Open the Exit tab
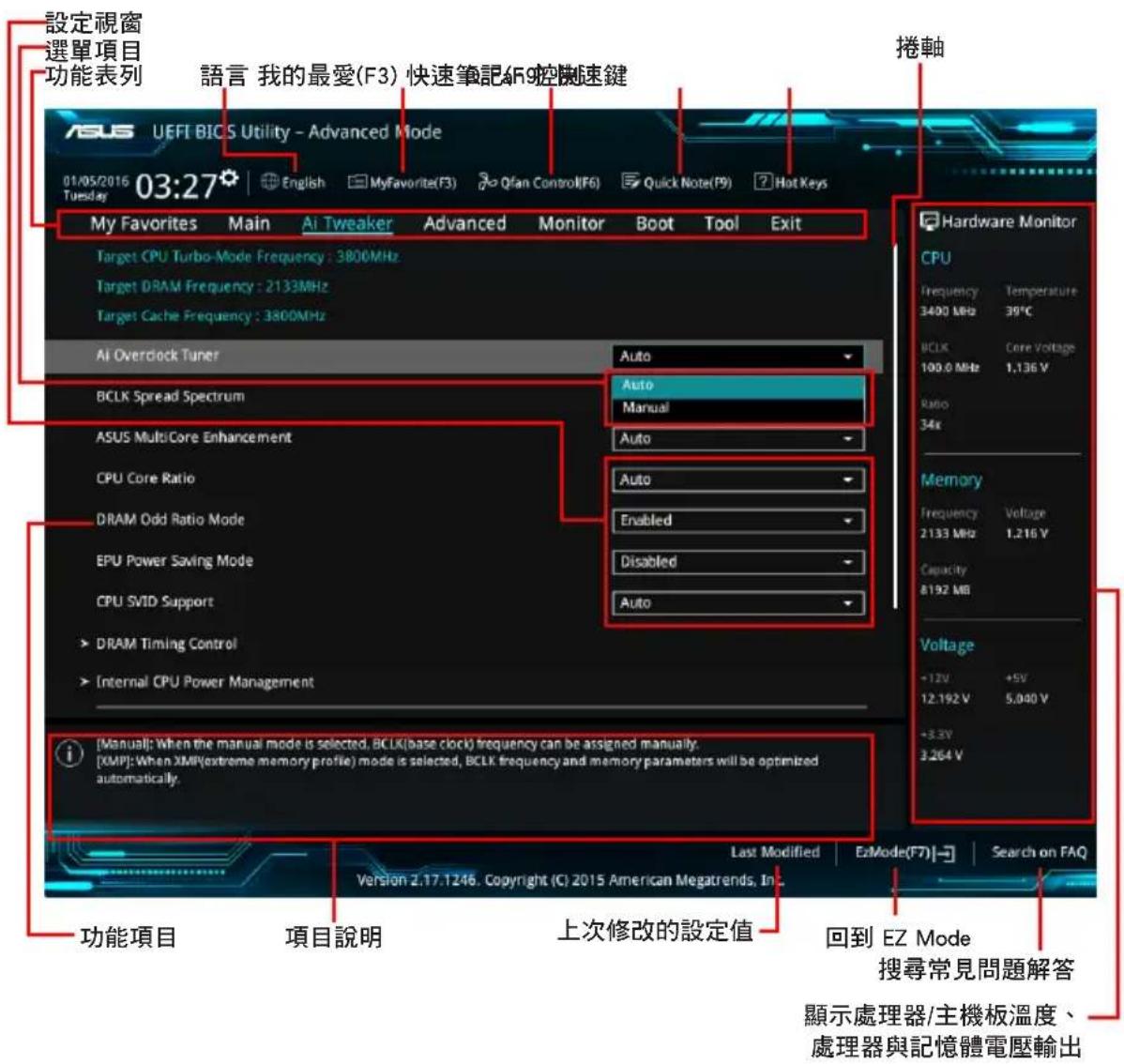 click(x=785, y=223)
